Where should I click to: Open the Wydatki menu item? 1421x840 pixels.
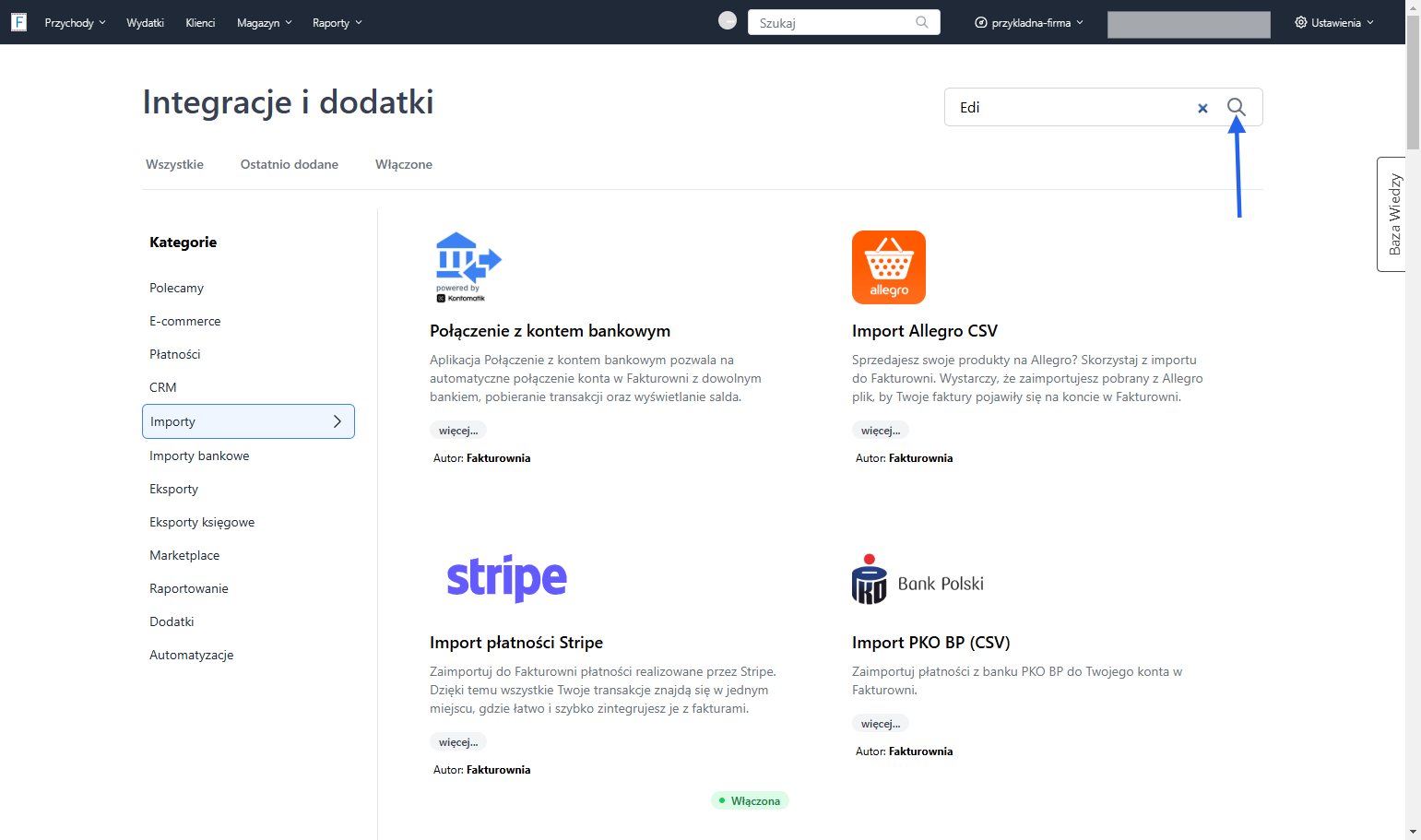point(145,23)
